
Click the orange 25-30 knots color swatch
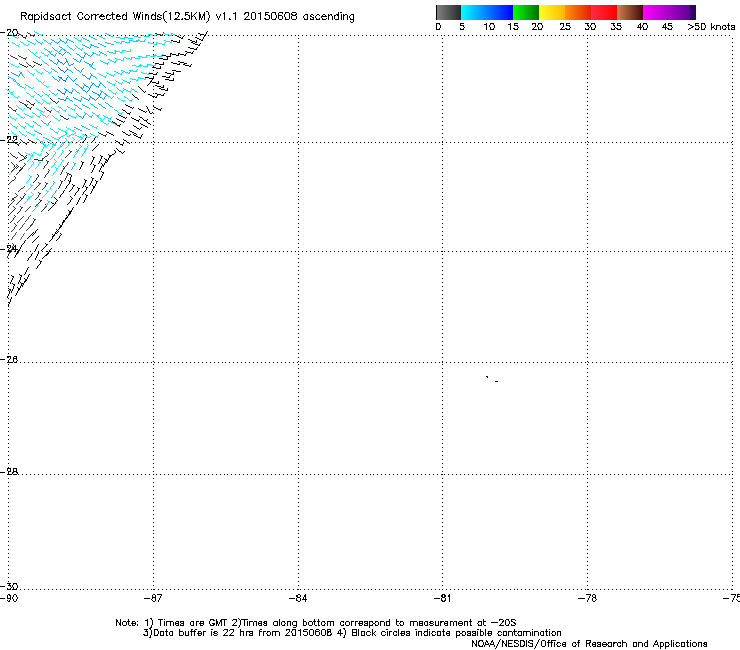[578, 12]
